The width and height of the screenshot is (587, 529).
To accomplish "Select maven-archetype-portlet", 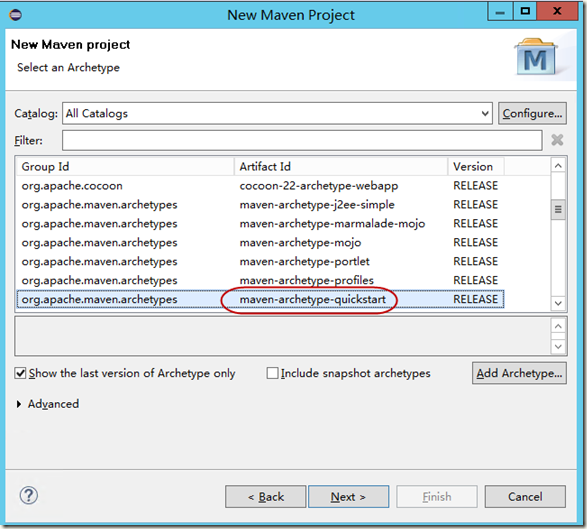I will click(260, 261).
